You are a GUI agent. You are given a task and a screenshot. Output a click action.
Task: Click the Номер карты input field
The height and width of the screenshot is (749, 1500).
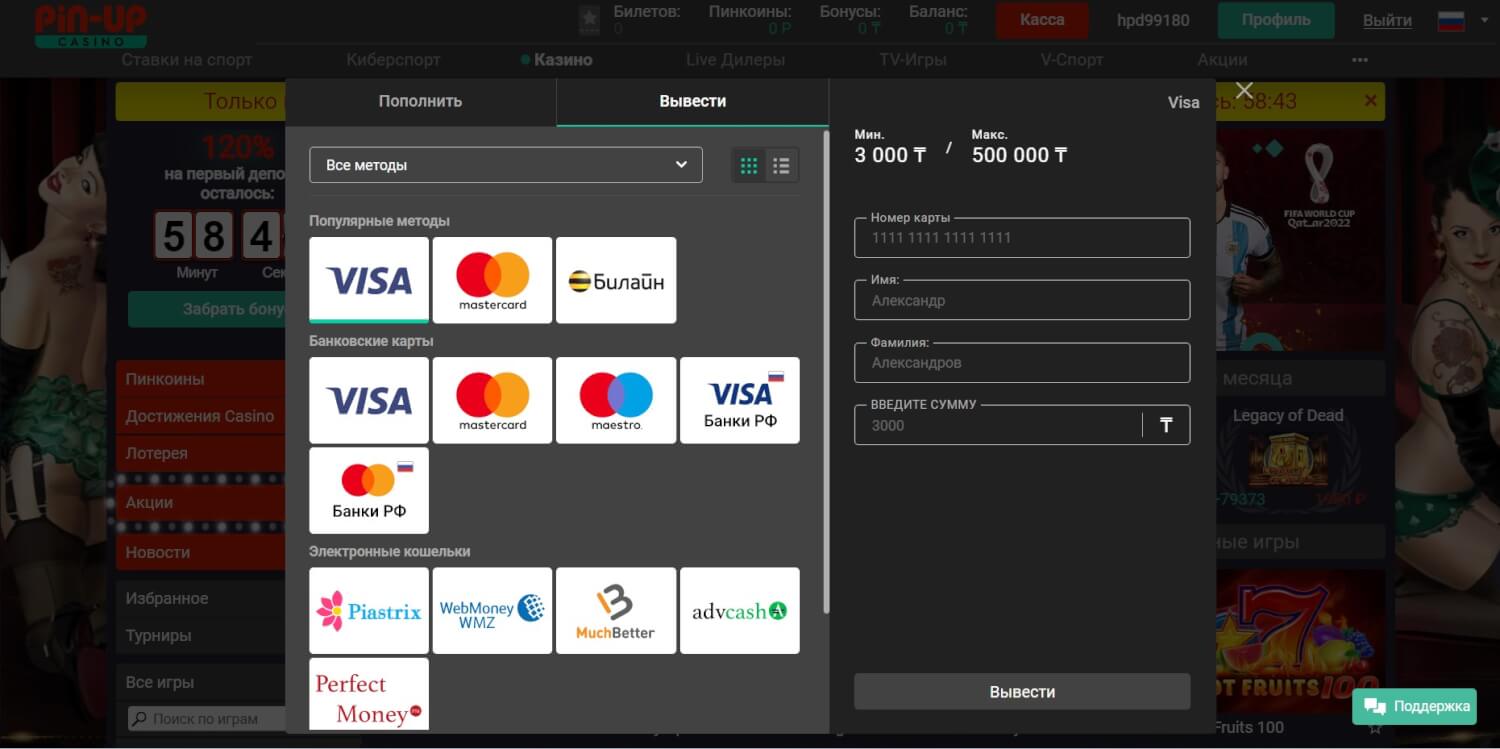pos(1021,238)
